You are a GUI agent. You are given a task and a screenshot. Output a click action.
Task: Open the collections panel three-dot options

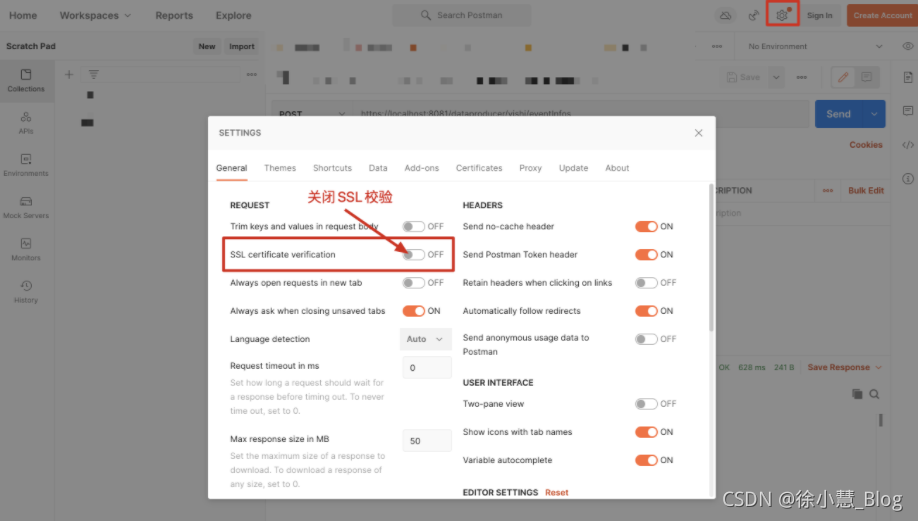point(252,74)
